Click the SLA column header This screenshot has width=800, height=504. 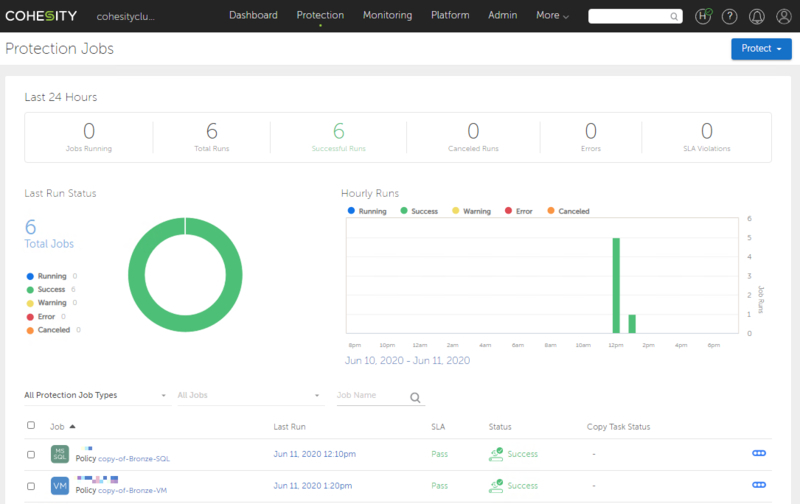[438, 427]
